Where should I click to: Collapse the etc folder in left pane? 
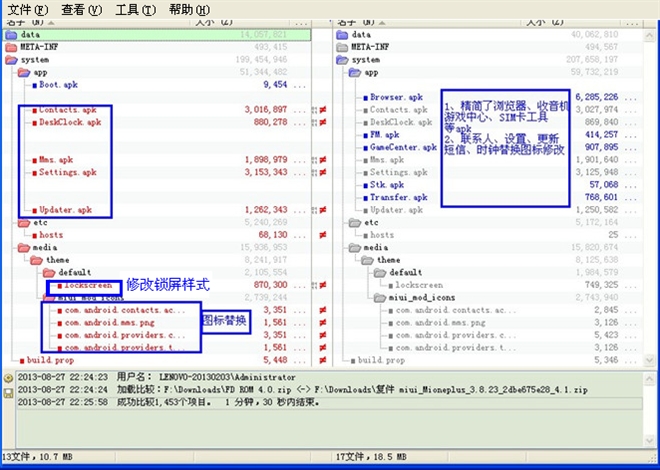tap(24, 223)
